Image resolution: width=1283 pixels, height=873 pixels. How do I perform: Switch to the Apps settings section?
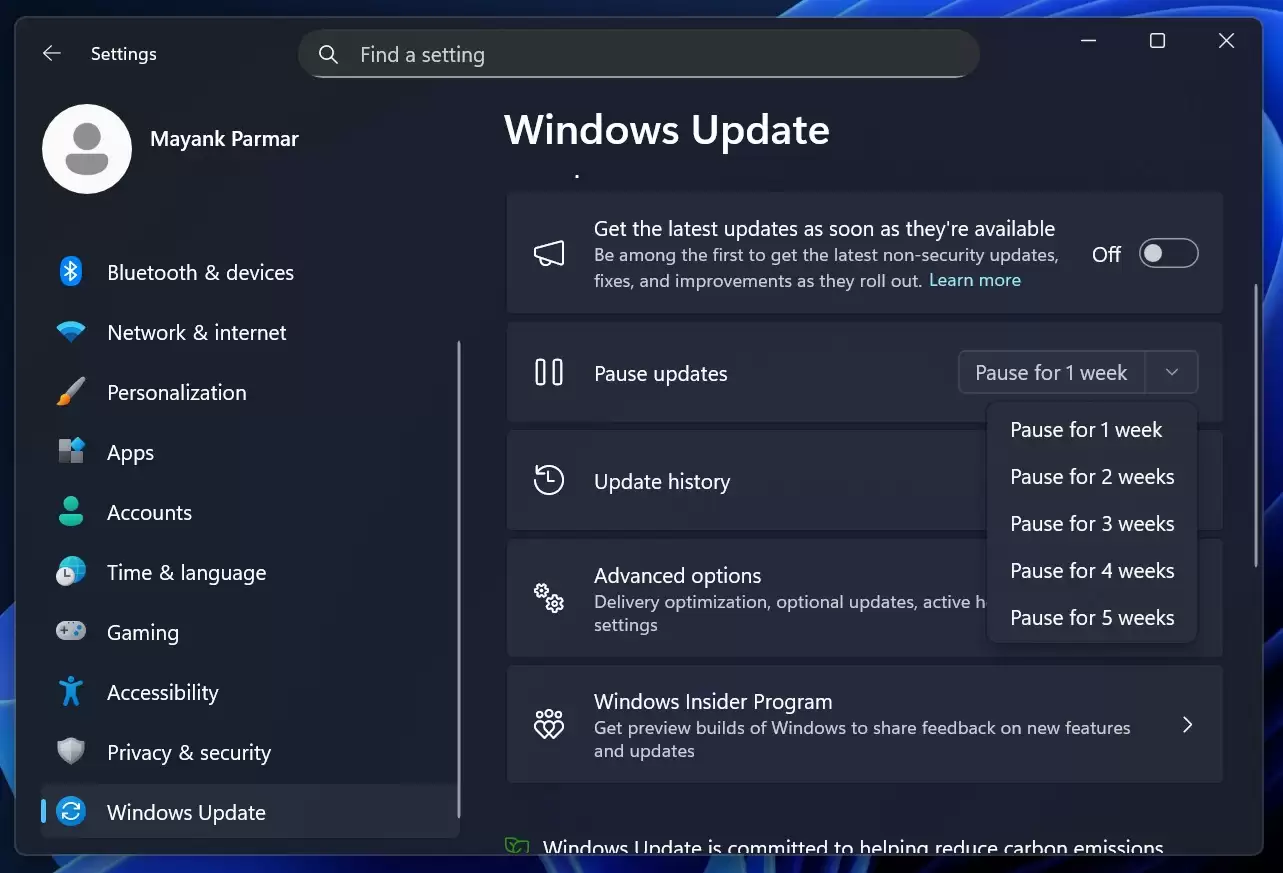[x=130, y=452]
